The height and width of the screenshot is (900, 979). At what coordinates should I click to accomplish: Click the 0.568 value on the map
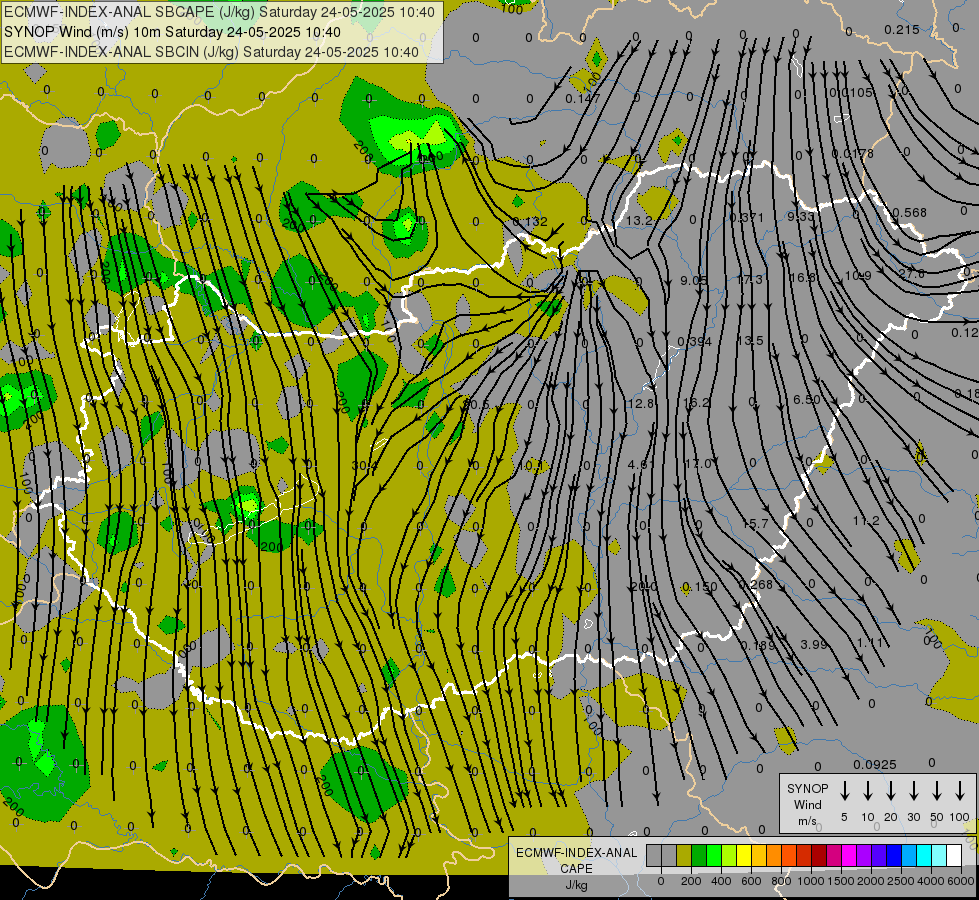tap(910, 213)
